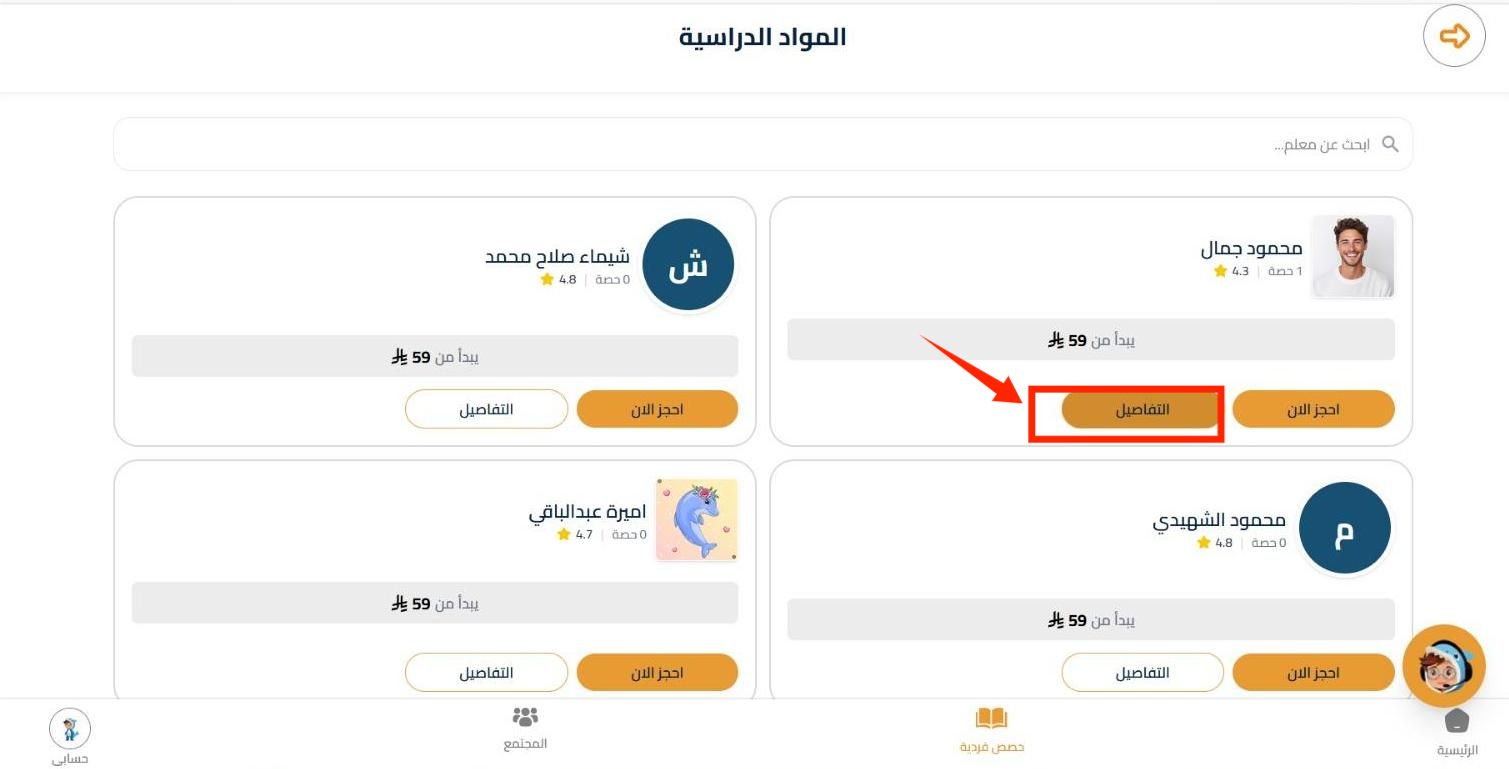Open اميرة عبدالباقي's dolphin picture
Viewport: 1509px width, 769px height.
click(x=697, y=520)
